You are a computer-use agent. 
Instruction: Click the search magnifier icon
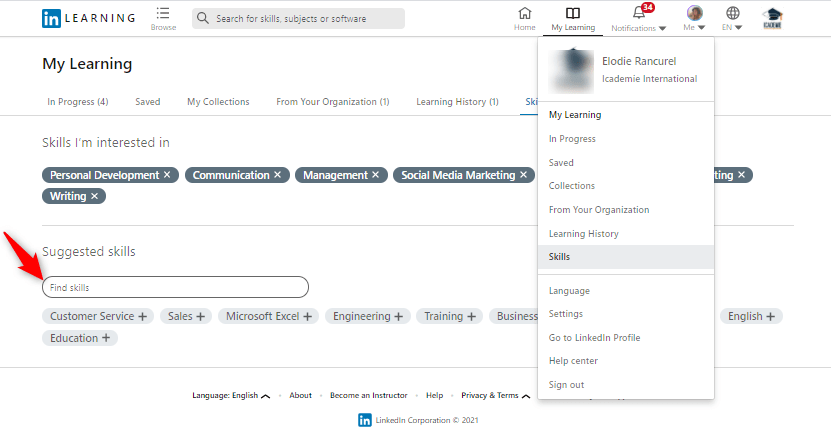(x=202, y=18)
